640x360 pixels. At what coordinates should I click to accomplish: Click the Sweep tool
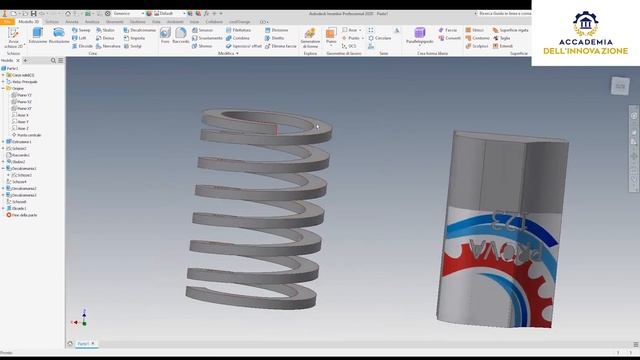tap(81, 30)
